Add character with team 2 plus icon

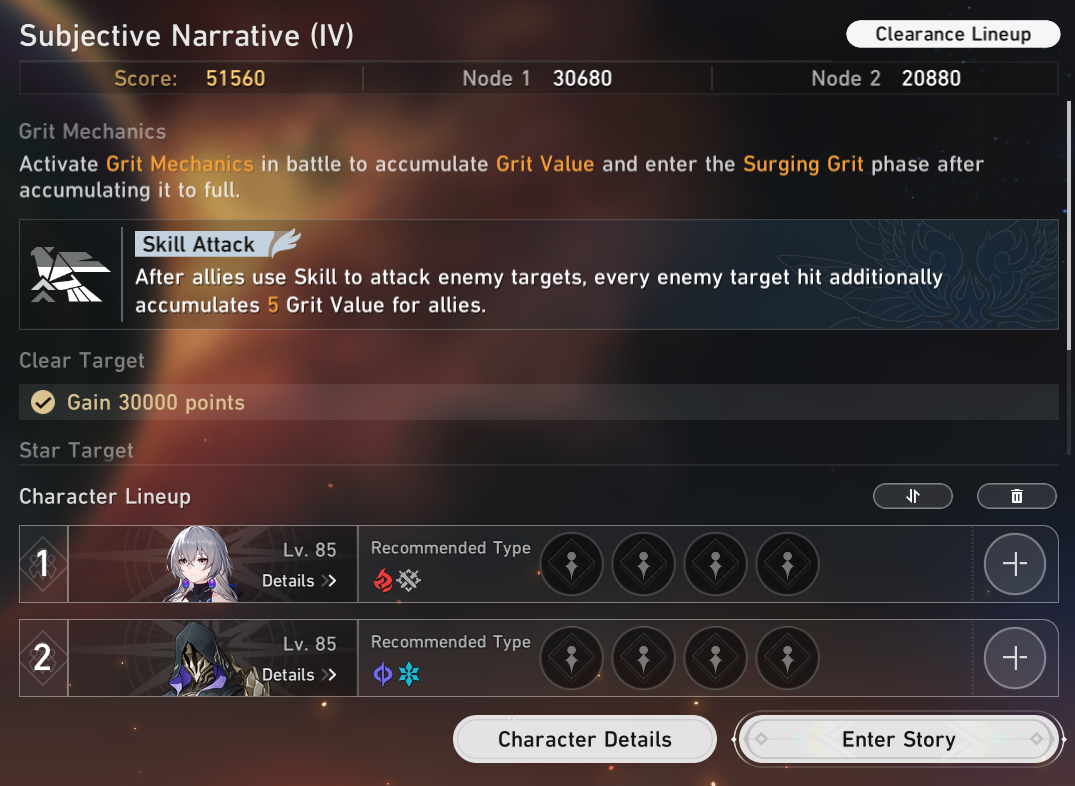[1015, 658]
